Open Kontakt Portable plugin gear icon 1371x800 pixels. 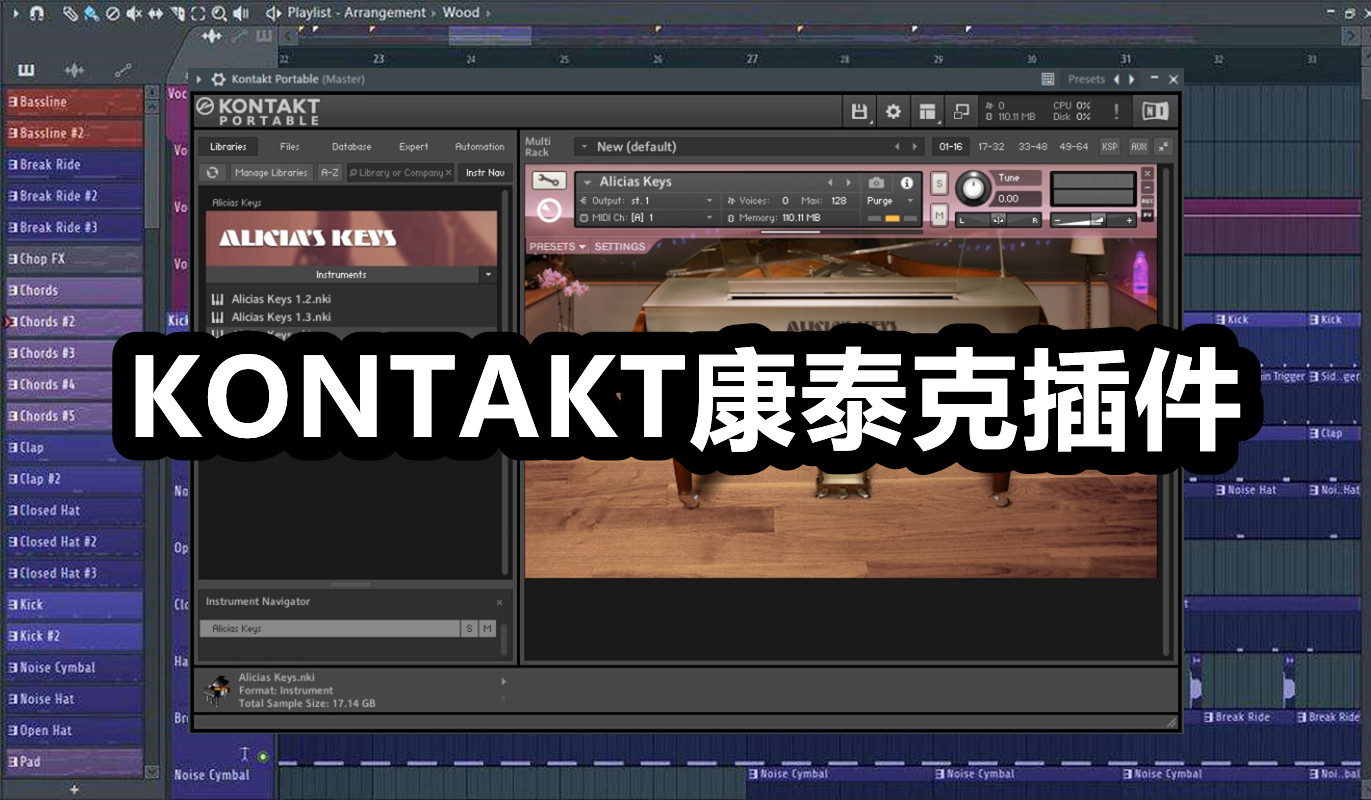[x=217, y=79]
